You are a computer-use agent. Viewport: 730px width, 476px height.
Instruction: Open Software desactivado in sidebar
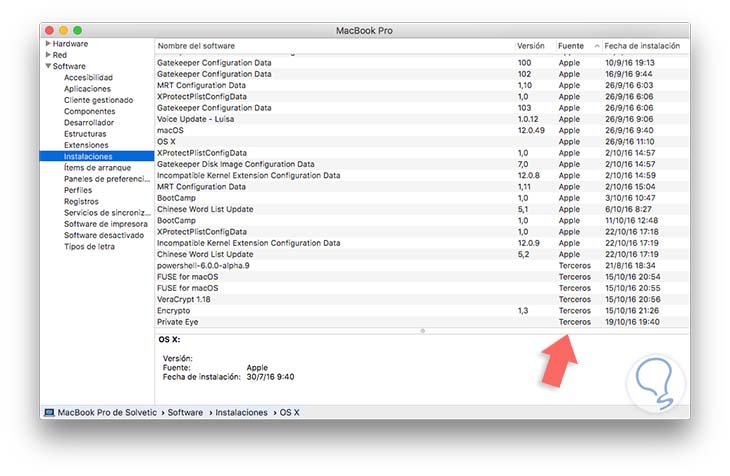(104, 235)
